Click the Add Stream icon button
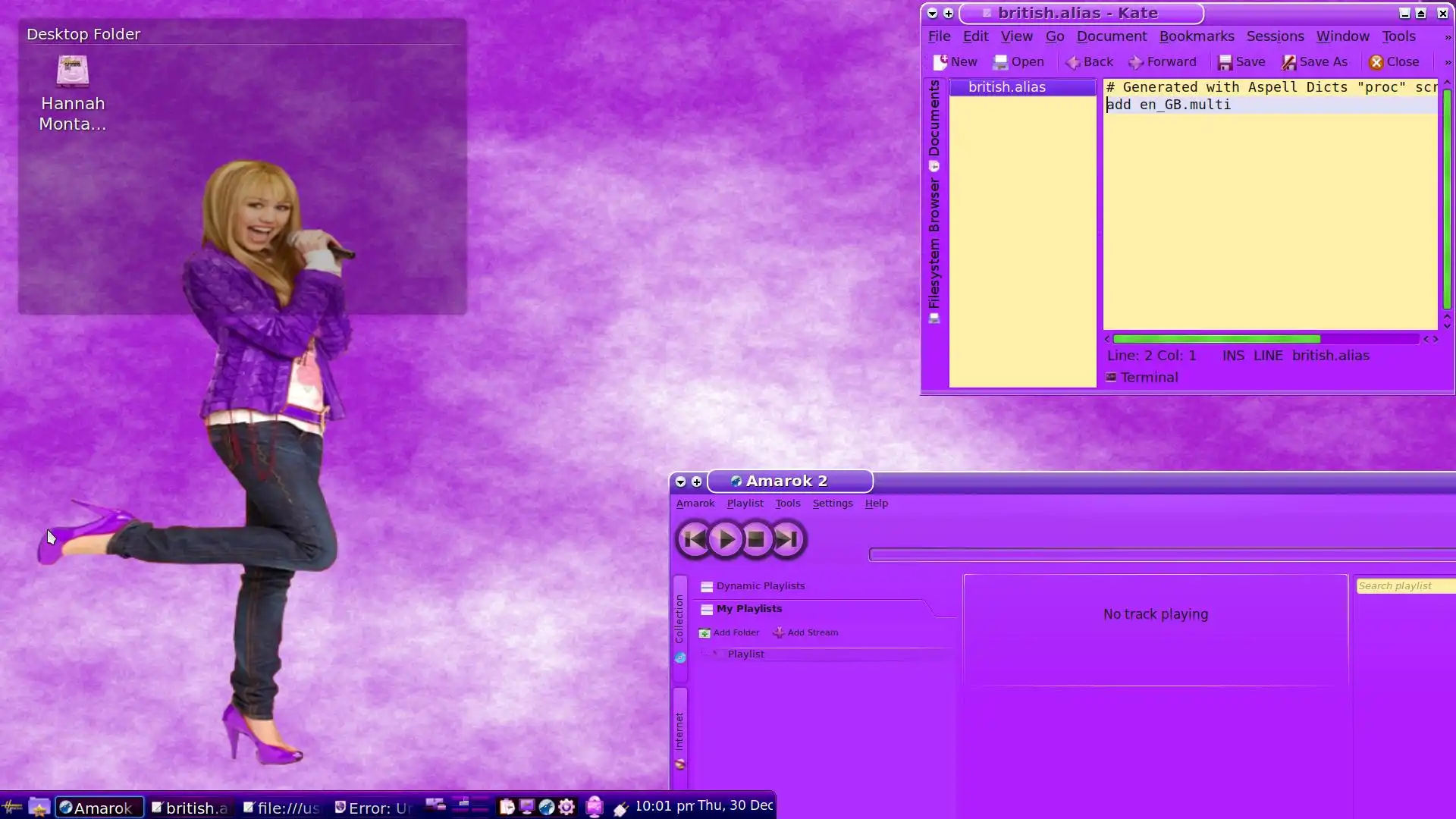1456x819 pixels. pyautogui.click(x=779, y=632)
